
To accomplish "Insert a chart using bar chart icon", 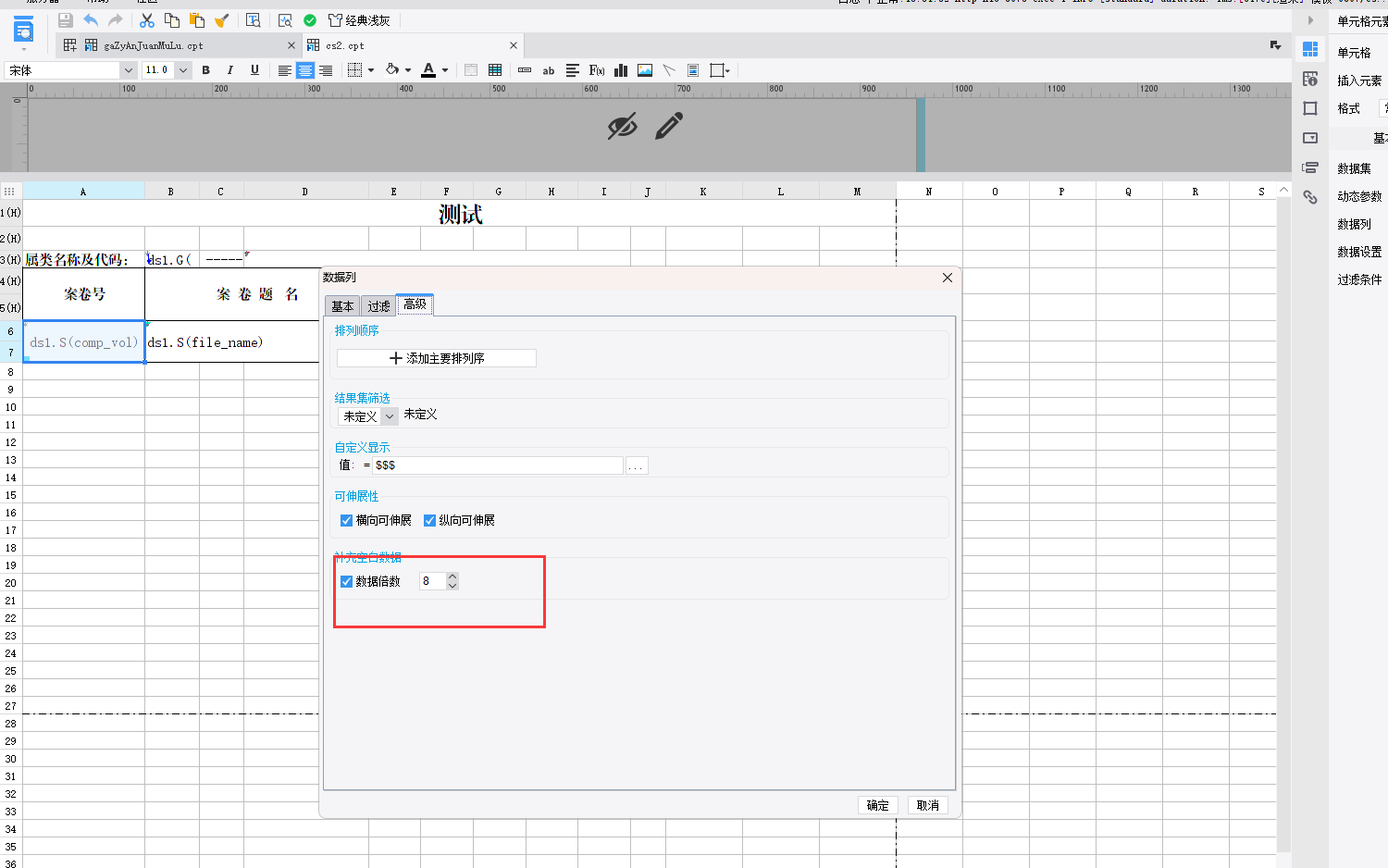I will (621, 70).
